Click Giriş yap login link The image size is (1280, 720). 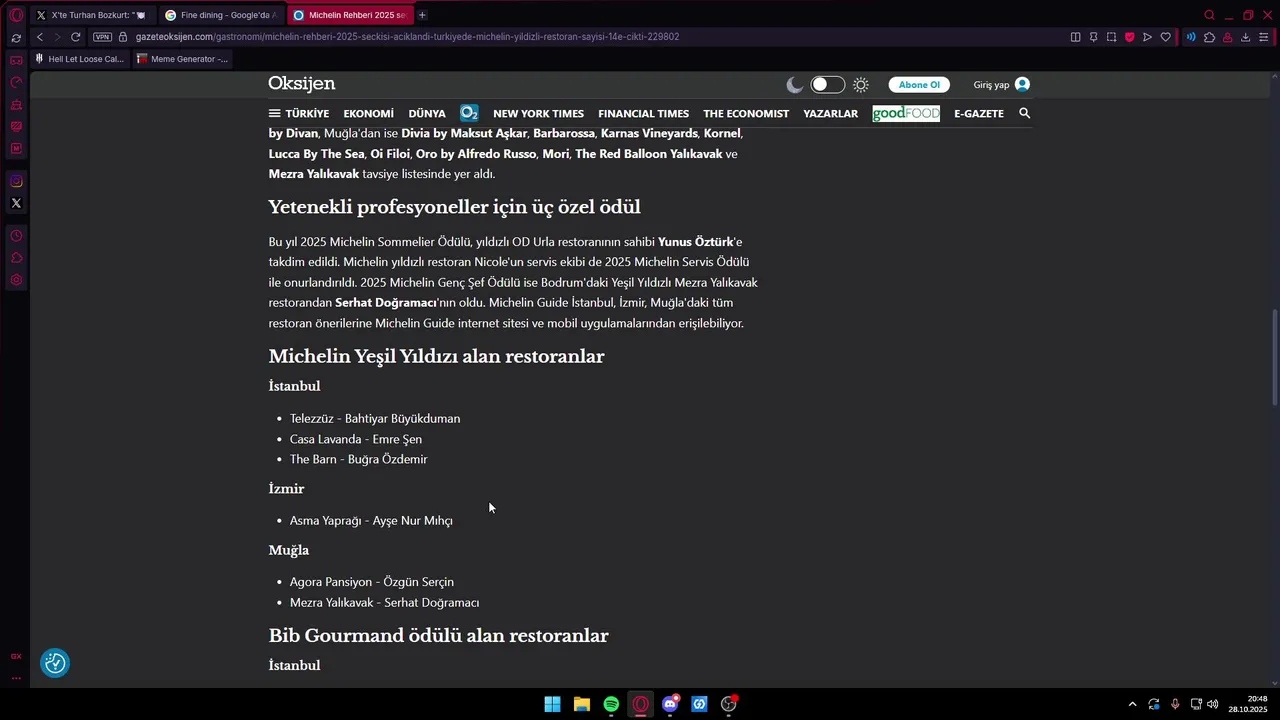(x=1001, y=85)
